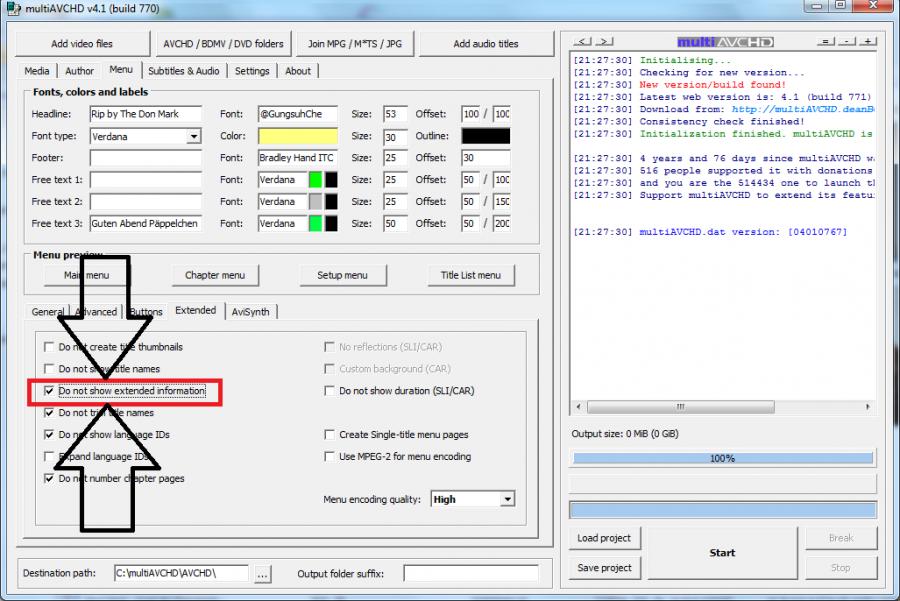Open the About tab
Image resolution: width=900 pixels, height=601 pixels.
298,71
